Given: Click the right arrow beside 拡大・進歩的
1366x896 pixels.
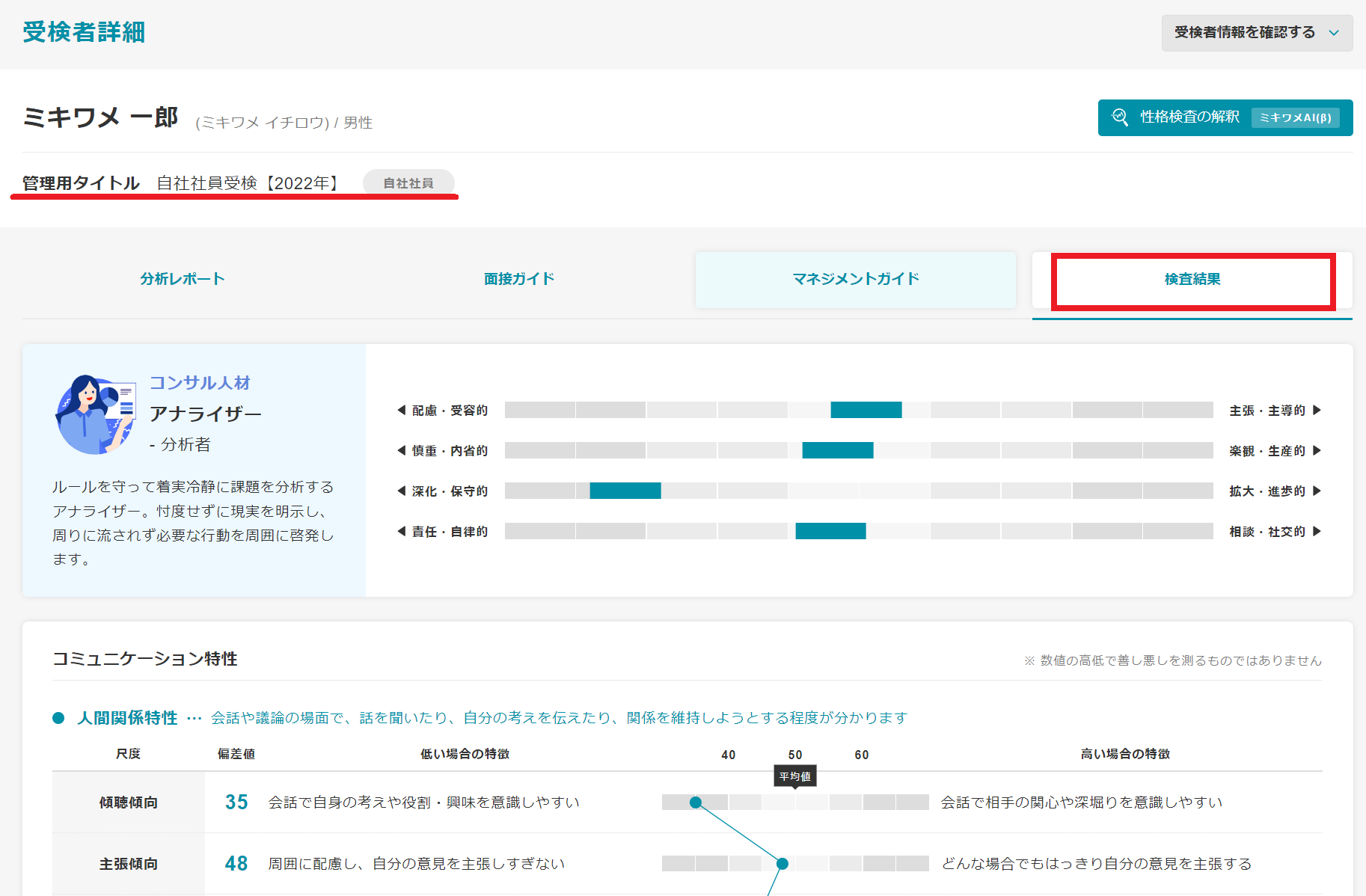Looking at the screenshot, I should [x=1317, y=491].
